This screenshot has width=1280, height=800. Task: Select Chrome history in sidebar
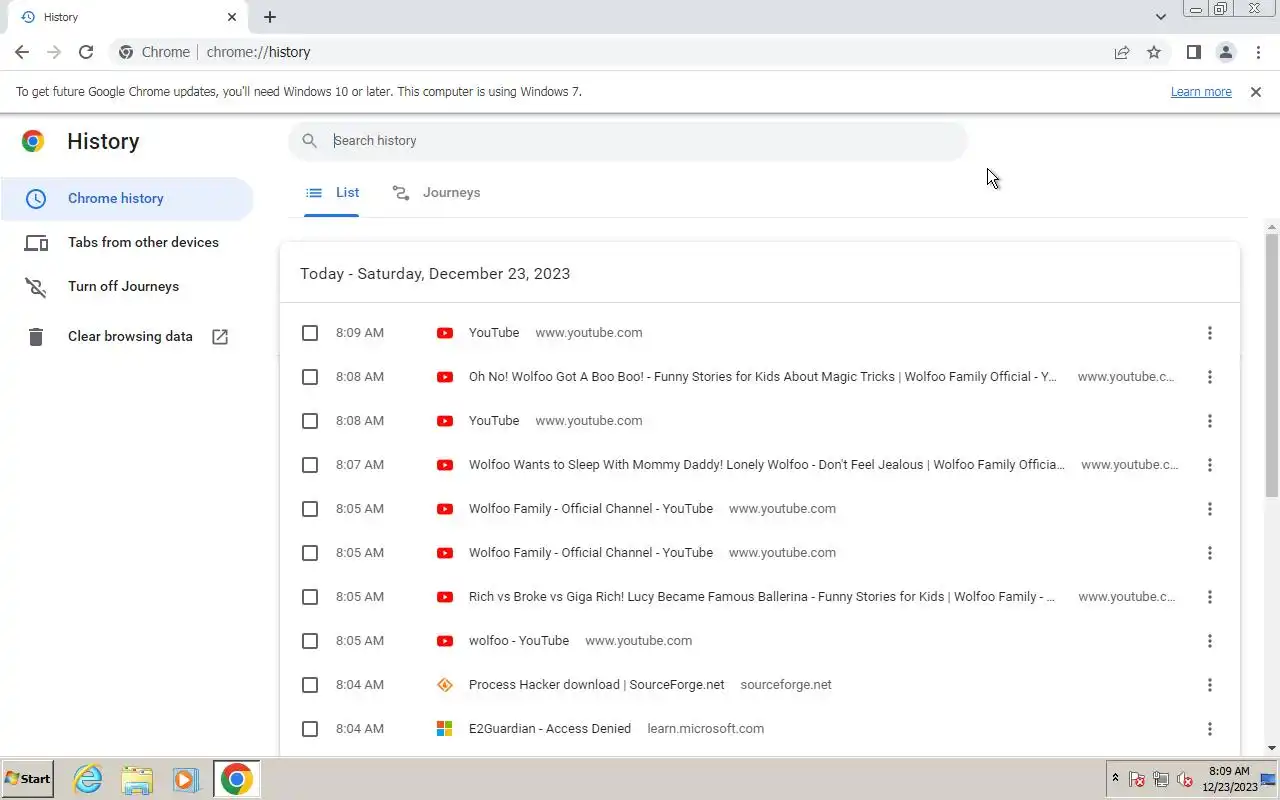click(127, 198)
